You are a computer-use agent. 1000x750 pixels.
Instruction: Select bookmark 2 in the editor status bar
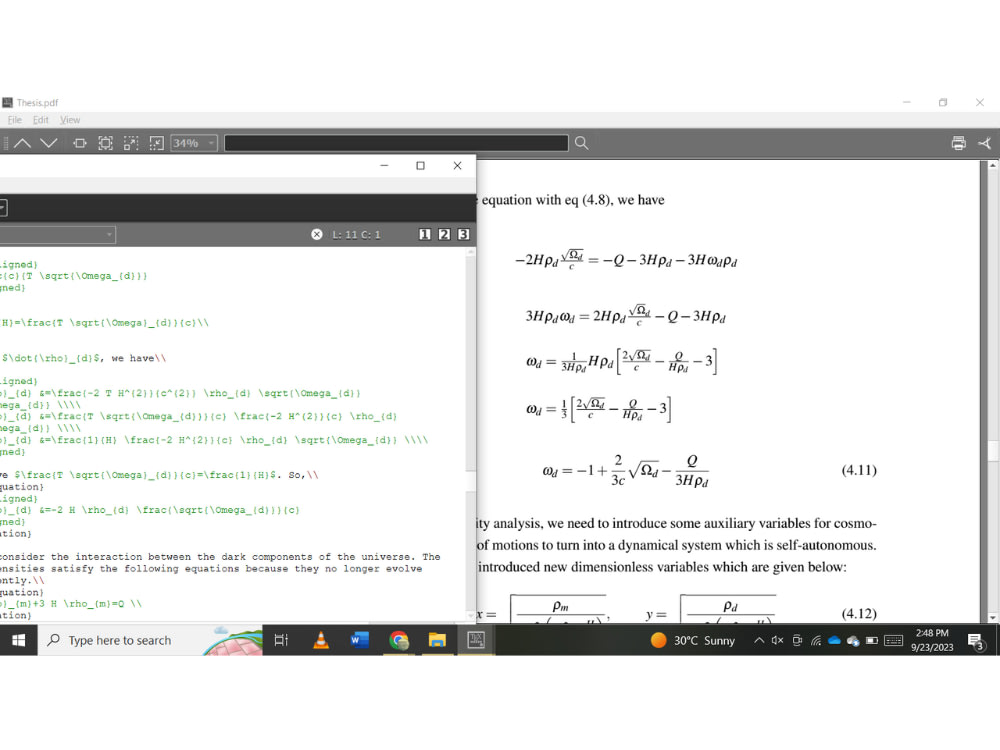(x=443, y=234)
